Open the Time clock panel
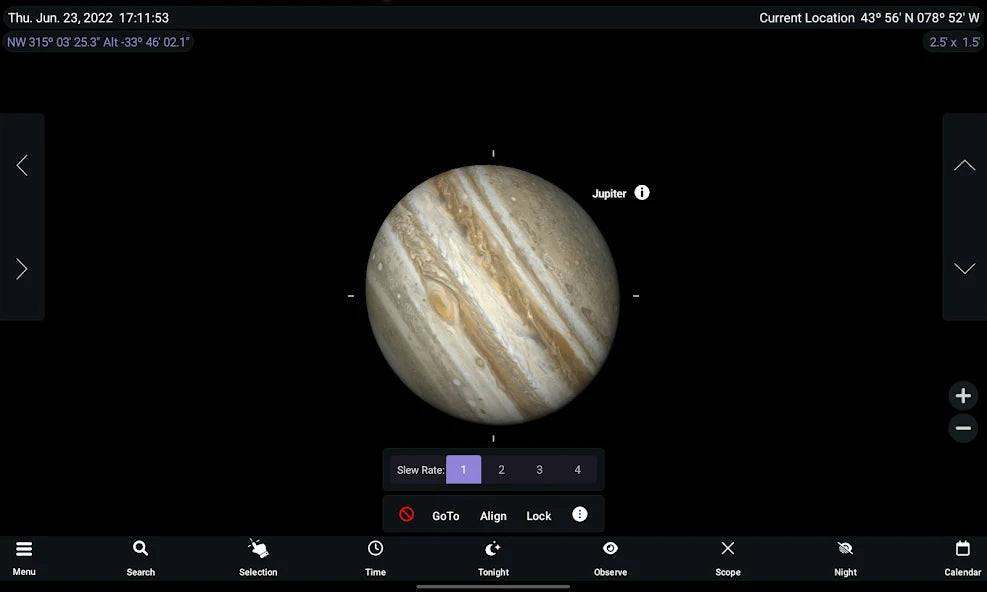987x592 pixels. 375,557
